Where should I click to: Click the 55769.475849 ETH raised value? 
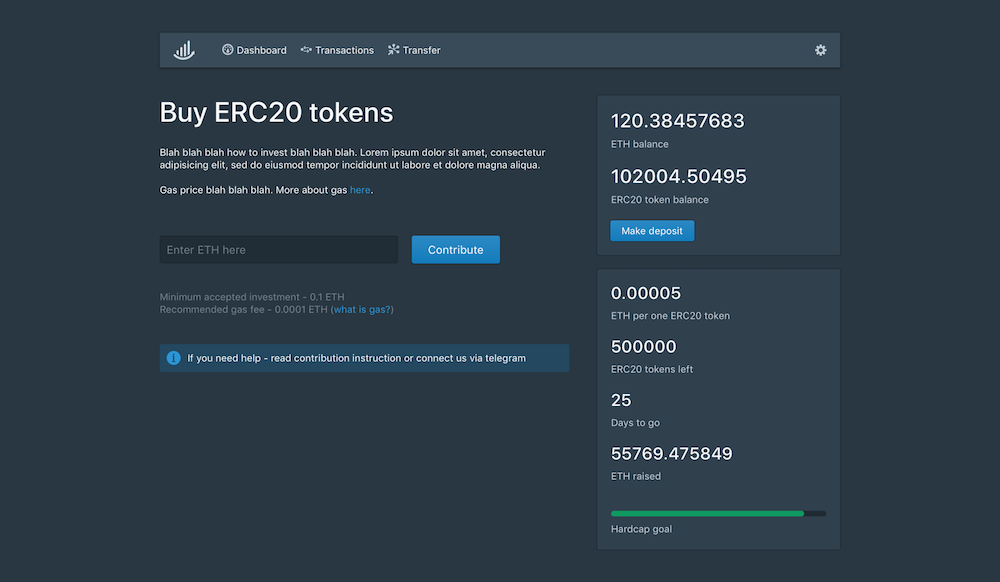pyautogui.click(x=672, y=454)
